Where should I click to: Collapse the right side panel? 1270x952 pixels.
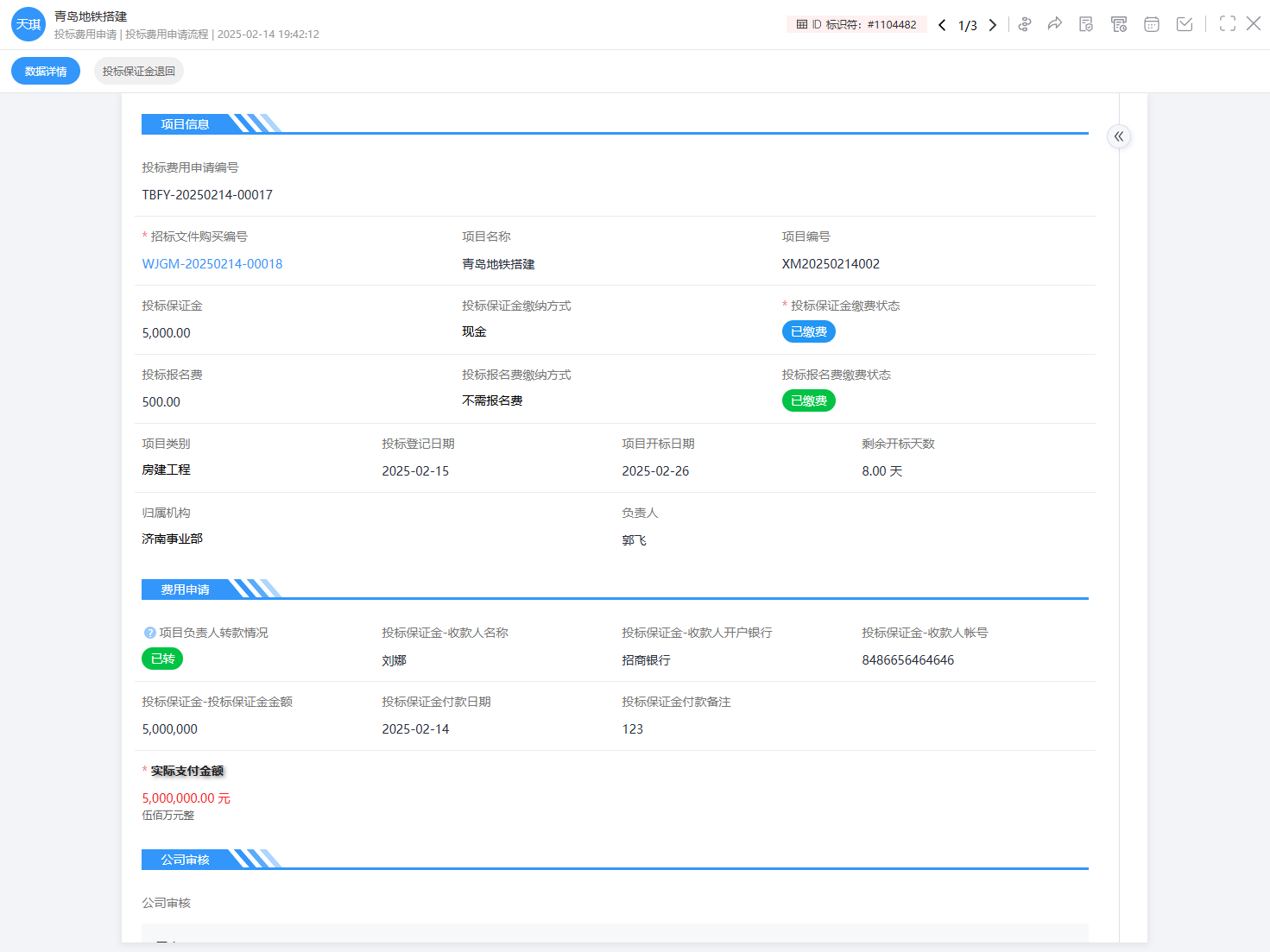pos(1119,136)
